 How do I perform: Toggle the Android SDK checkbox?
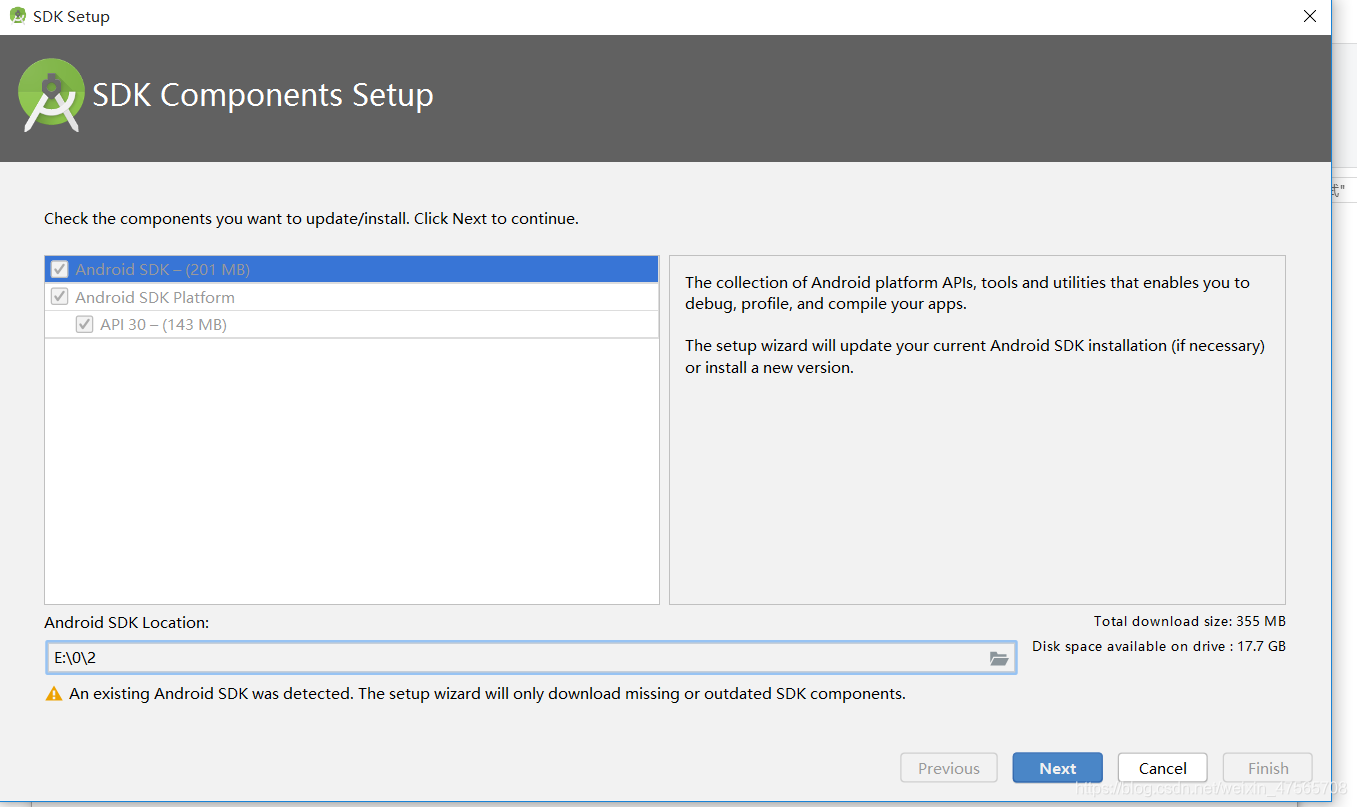[x=60, y=269]
